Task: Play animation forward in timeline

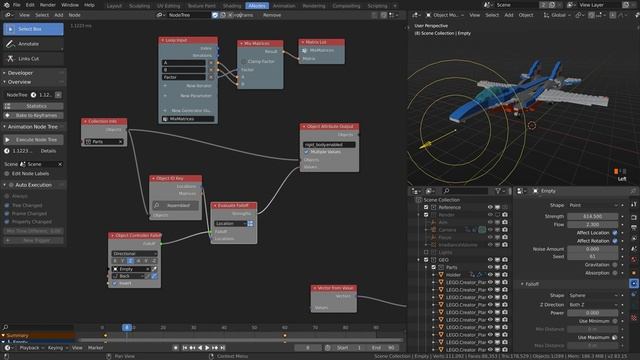Action: (207, 348)
